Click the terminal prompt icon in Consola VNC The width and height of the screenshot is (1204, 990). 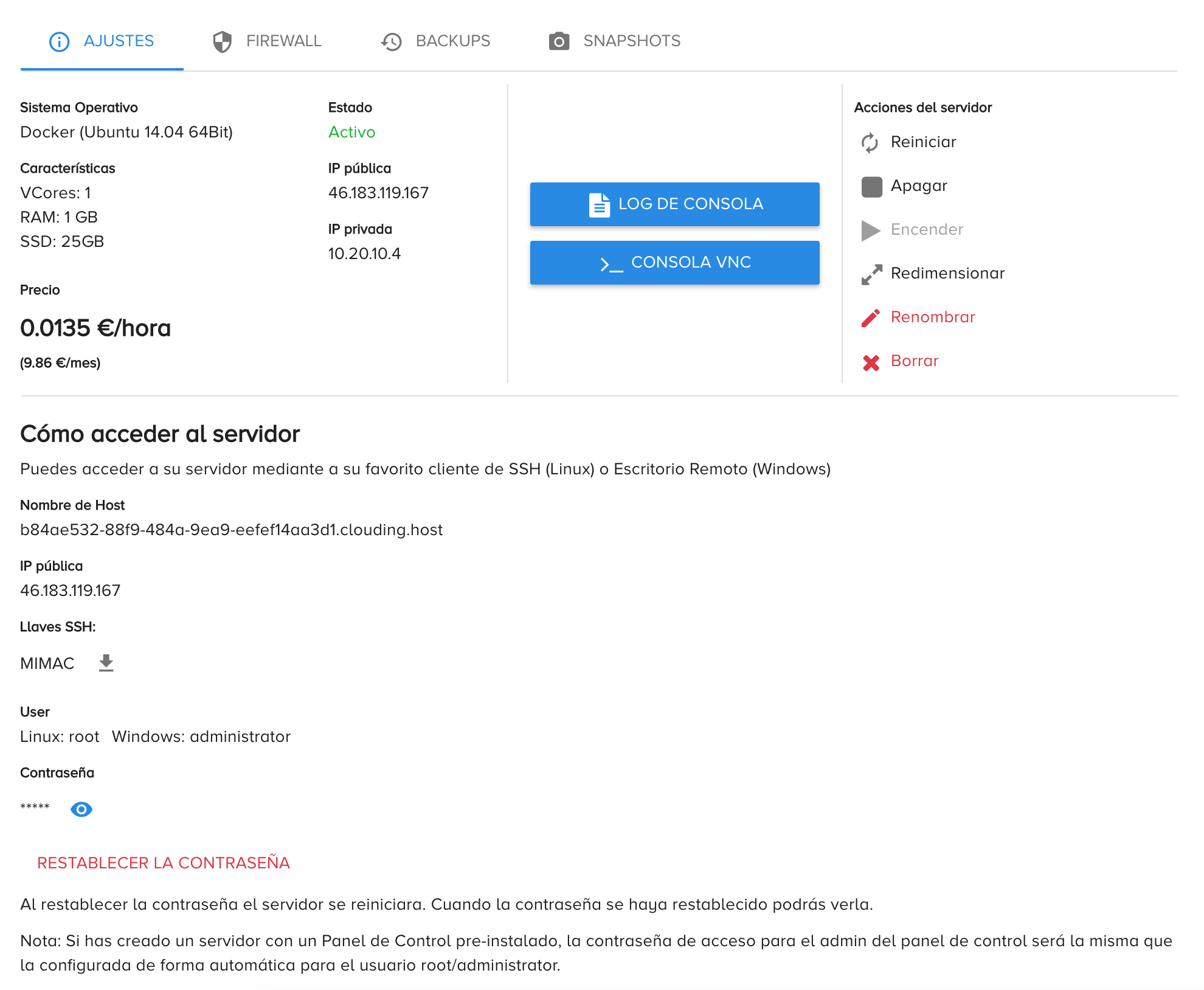point(612,265)
